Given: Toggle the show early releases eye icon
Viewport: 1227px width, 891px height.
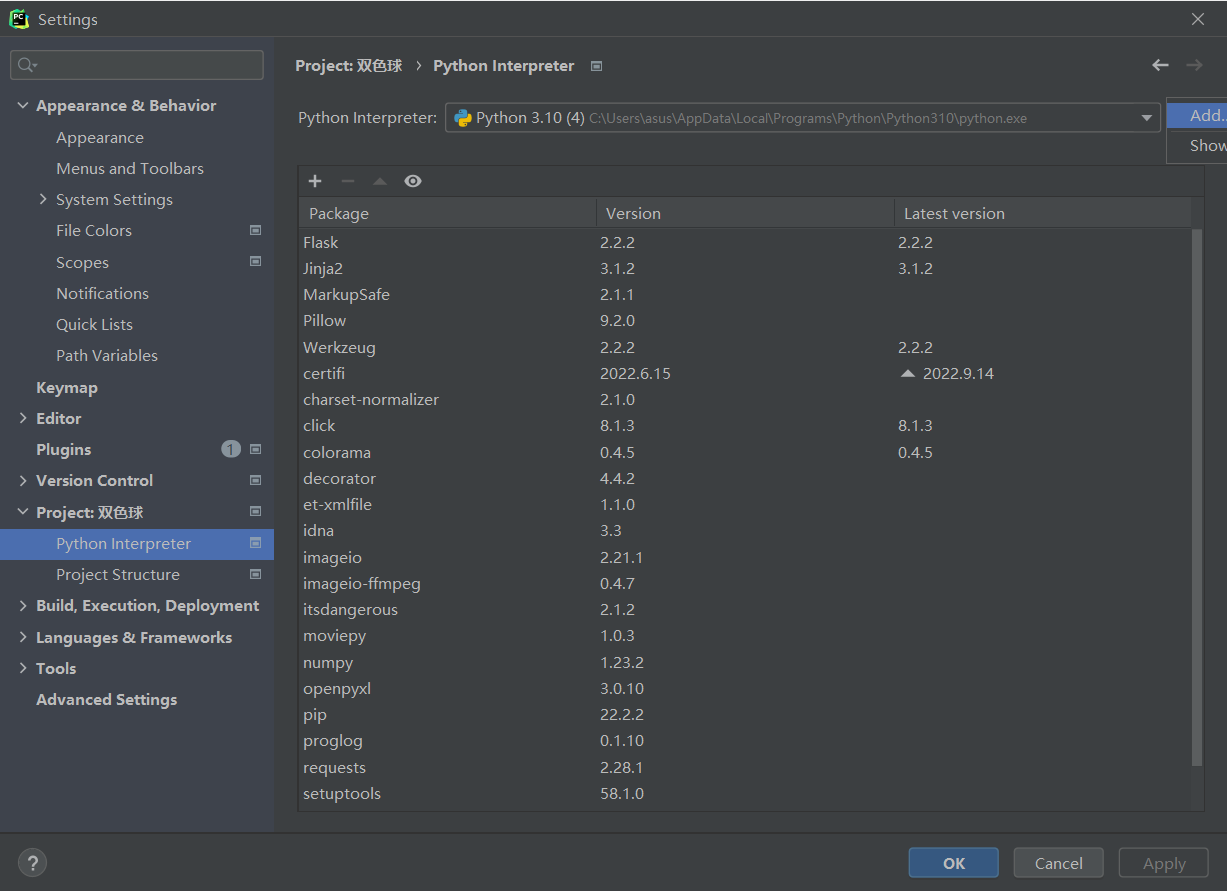Looking at the screenshot, I should click(413, 181).
